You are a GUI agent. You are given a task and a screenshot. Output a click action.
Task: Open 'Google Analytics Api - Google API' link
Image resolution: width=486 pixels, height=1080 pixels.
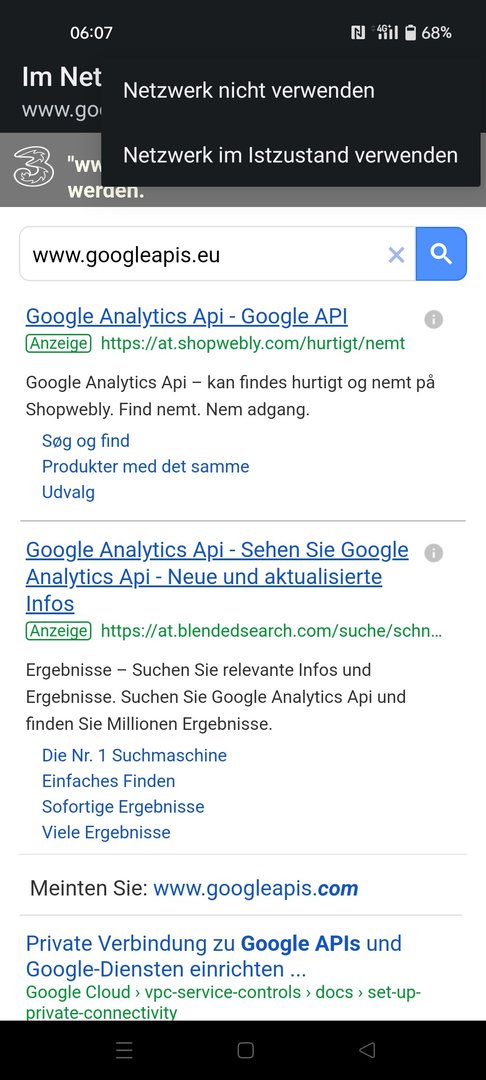pos(187,316)
